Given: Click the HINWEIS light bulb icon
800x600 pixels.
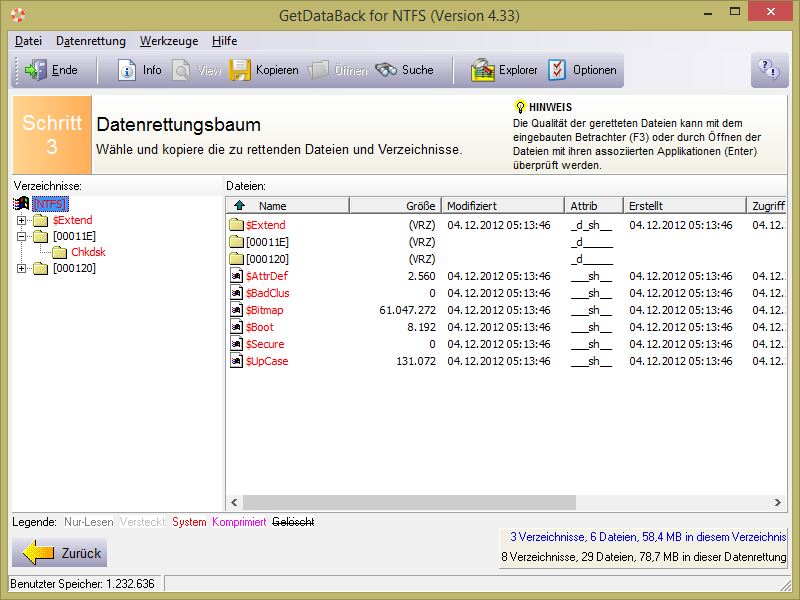Looking at the screenshot, I should (x=519, y=107).
